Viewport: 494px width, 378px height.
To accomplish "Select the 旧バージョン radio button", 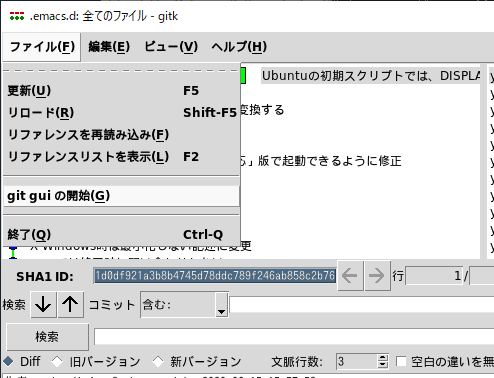I will (96, 361).
